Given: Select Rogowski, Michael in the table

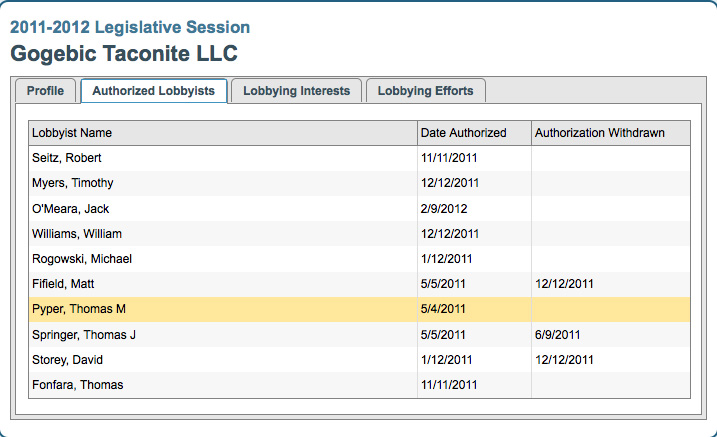Looking at the screenshot, I should (82, 259).
